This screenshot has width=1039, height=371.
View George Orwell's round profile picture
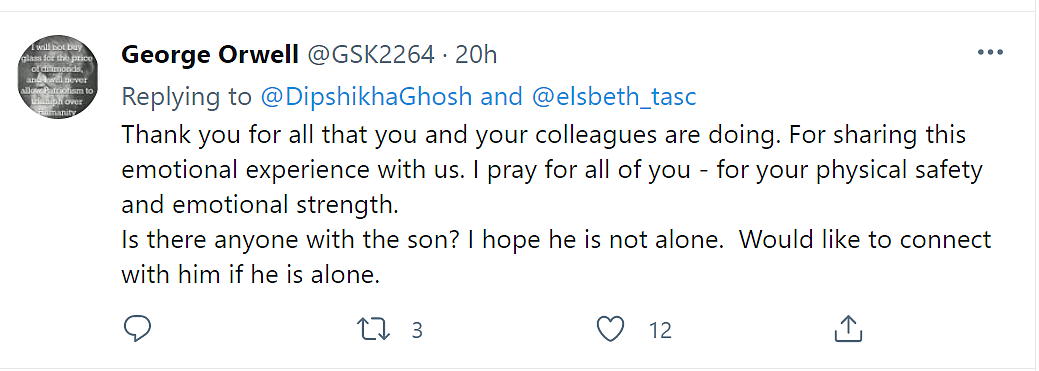57,77
